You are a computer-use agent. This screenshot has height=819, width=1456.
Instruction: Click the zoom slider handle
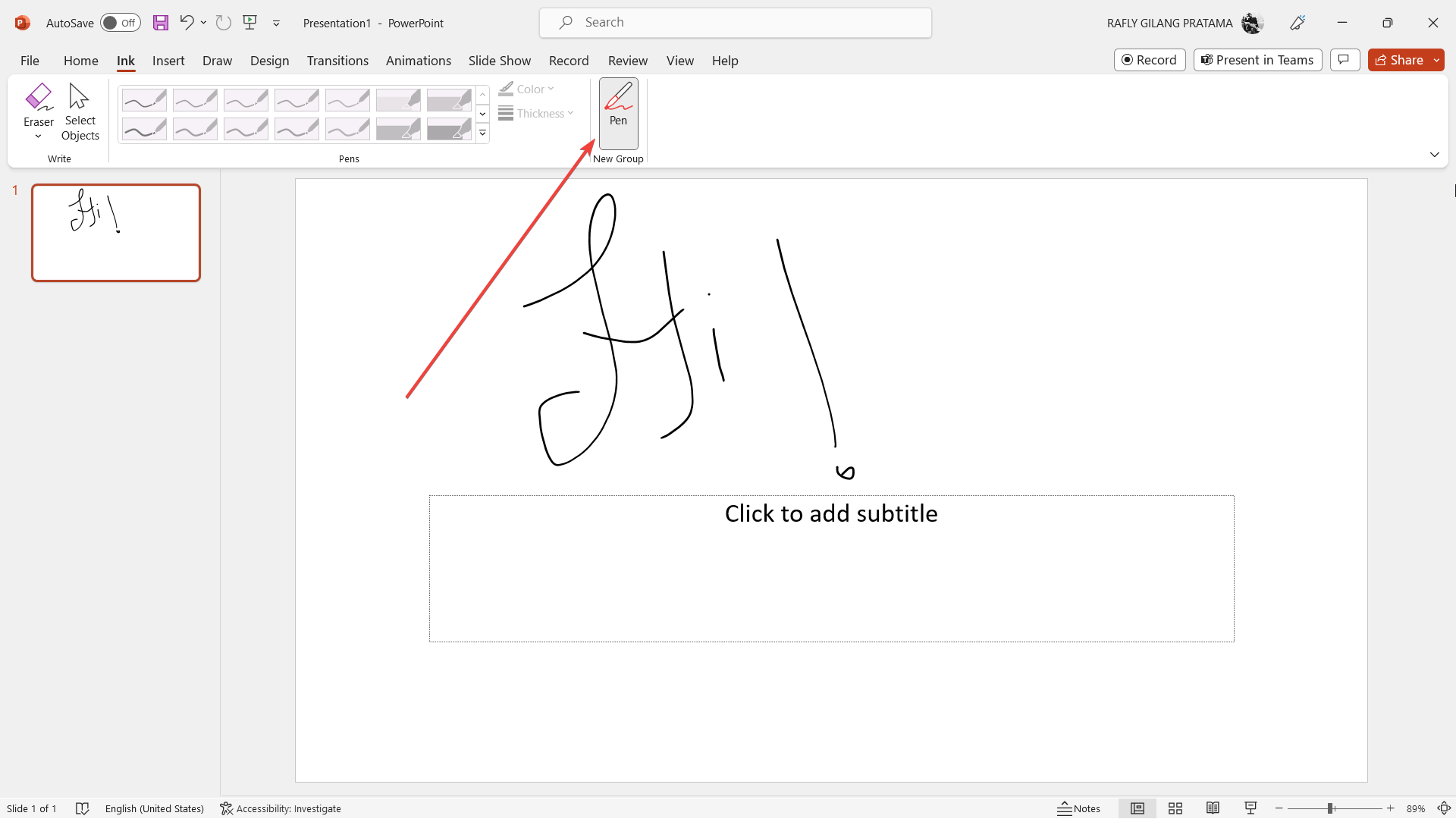(x=1330, y=808)
